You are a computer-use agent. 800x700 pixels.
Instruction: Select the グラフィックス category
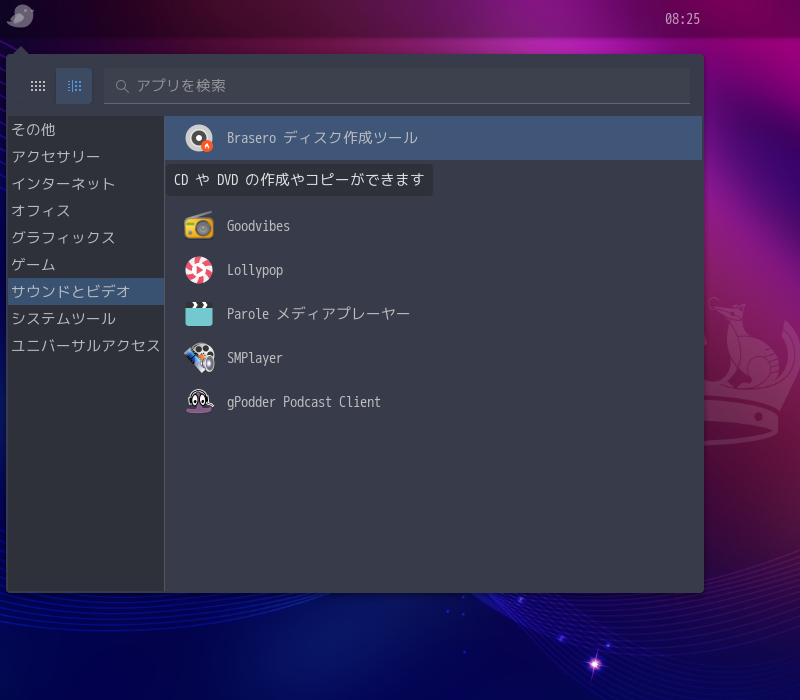click(x=86, y=238)
